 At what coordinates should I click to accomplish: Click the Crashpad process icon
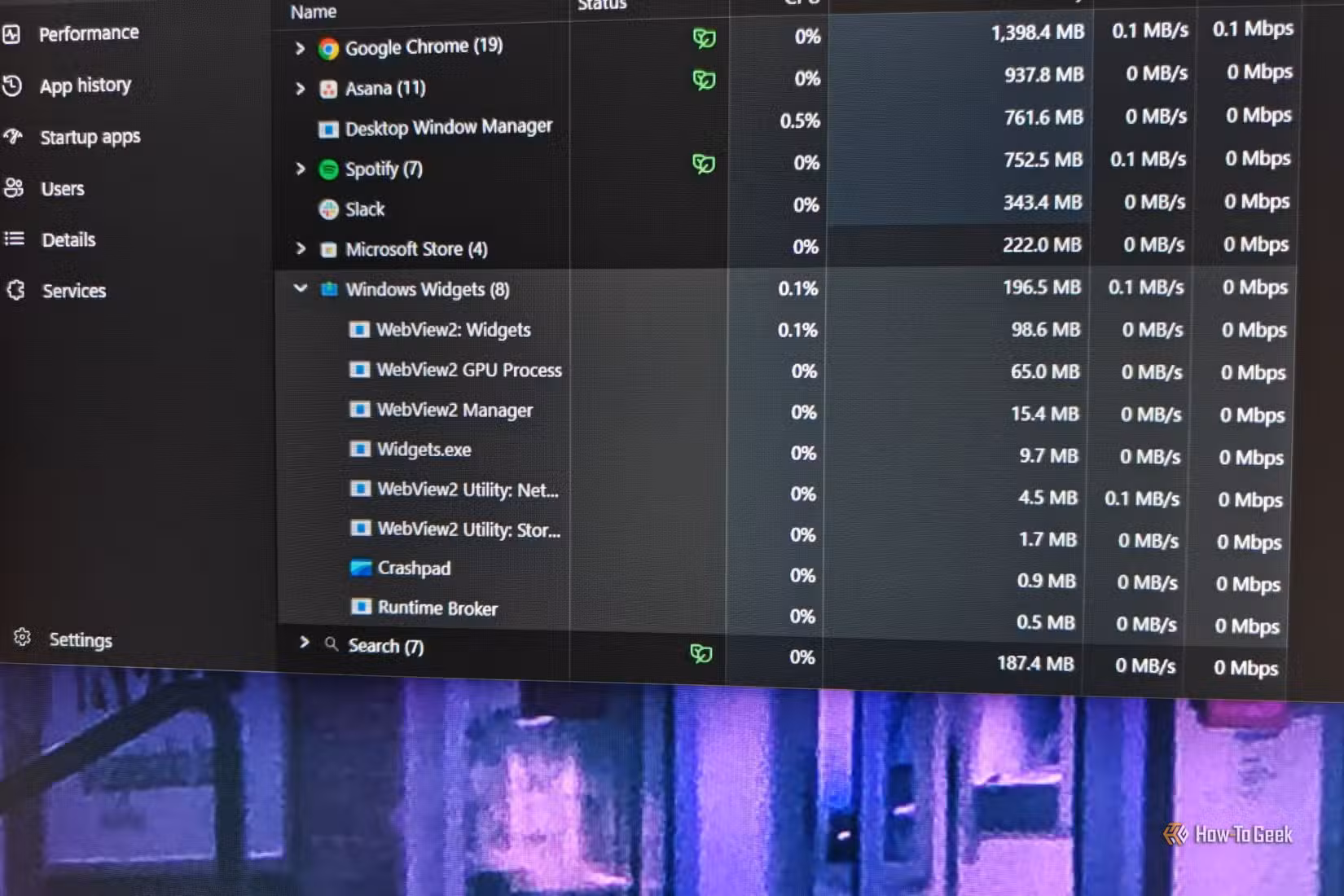pyautogui.click(x=361, y=568)
